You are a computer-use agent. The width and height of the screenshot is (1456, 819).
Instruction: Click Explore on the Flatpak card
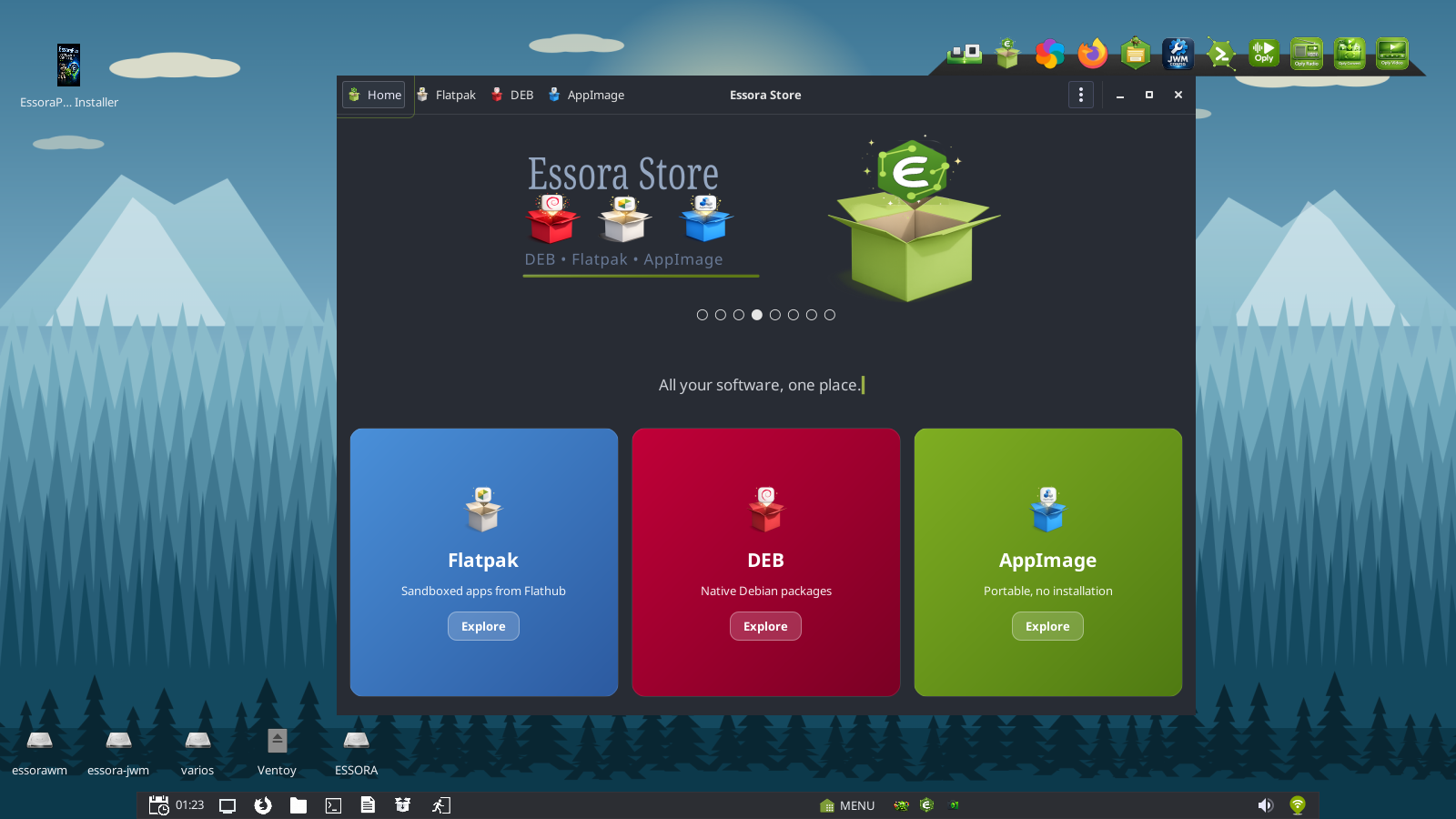(483, 626)
